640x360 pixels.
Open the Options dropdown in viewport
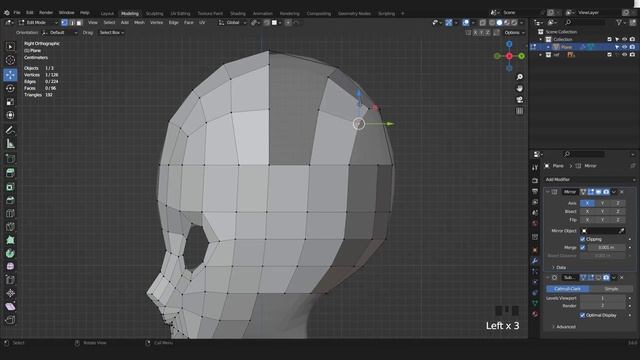(514, 33)
